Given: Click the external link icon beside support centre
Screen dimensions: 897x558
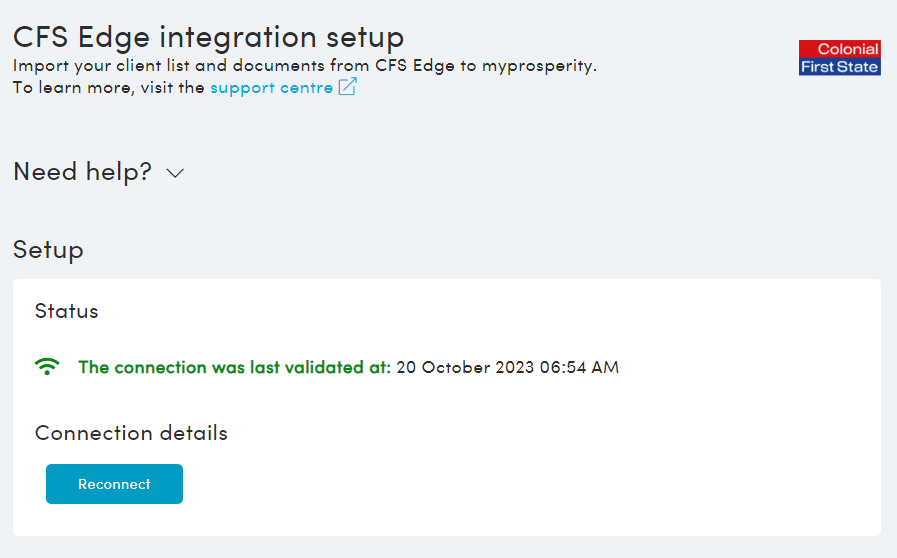Looking at the screenshot, I should click(347, 88).
